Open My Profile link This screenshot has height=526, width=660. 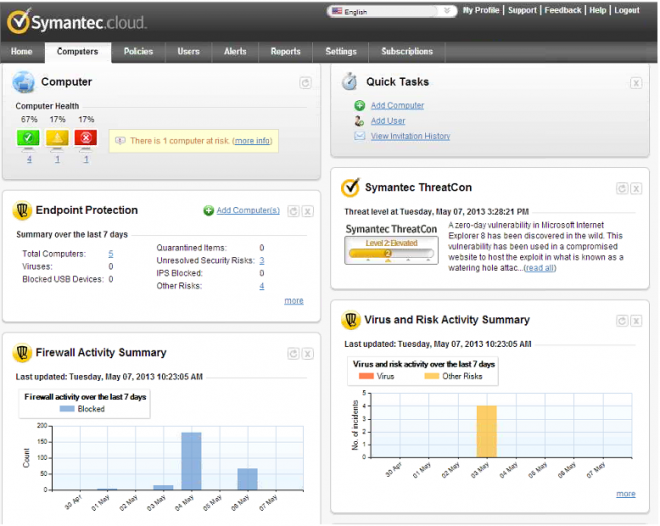click(x=481, y=10)
